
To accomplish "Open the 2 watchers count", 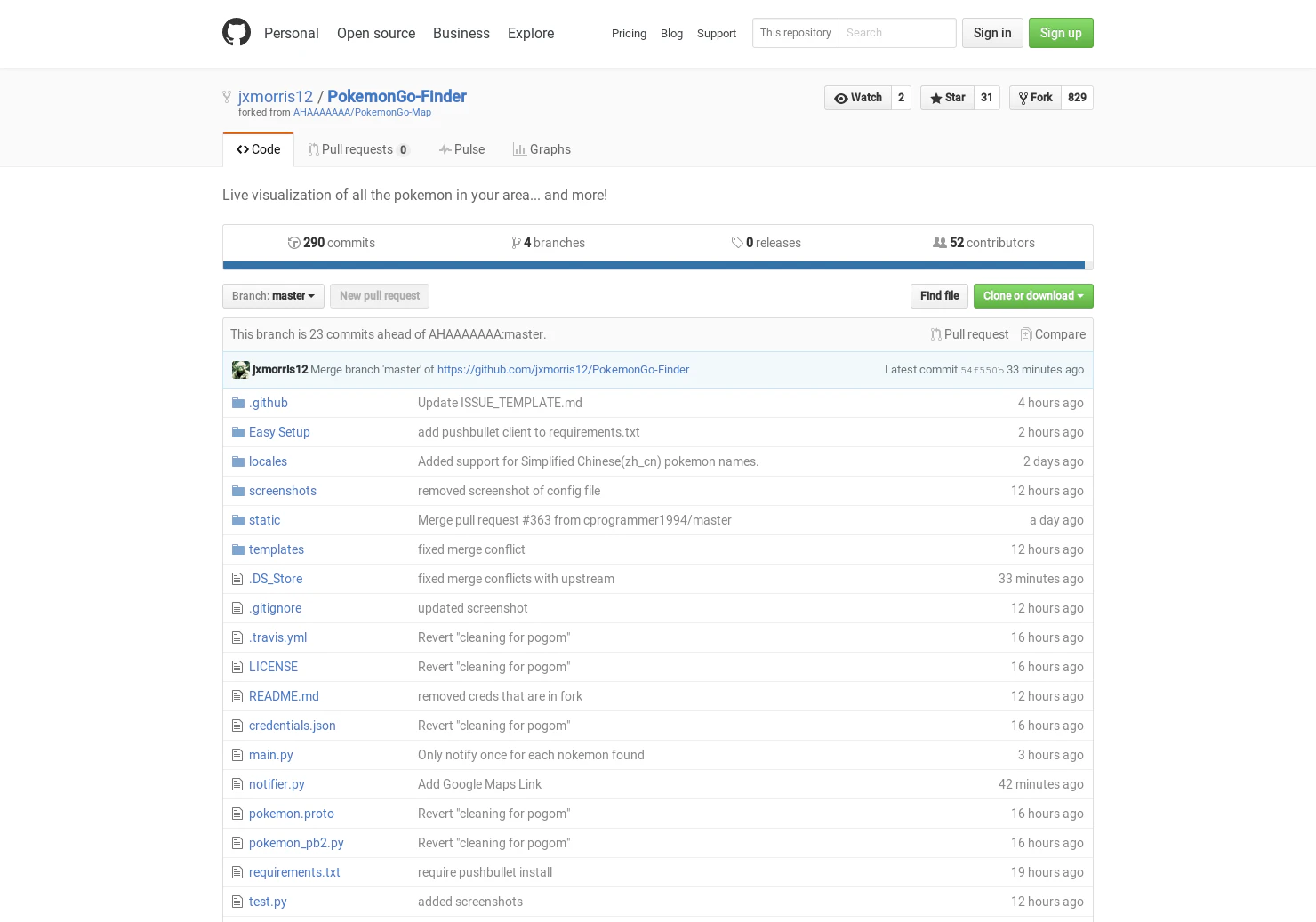I will pyautogui.click(x=902, y=98).
